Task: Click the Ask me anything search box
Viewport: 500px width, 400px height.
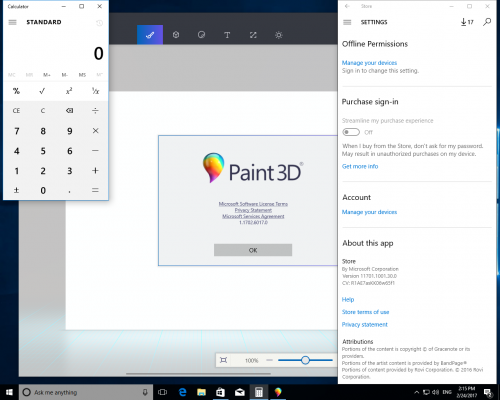Action: (x=86, y=392)
